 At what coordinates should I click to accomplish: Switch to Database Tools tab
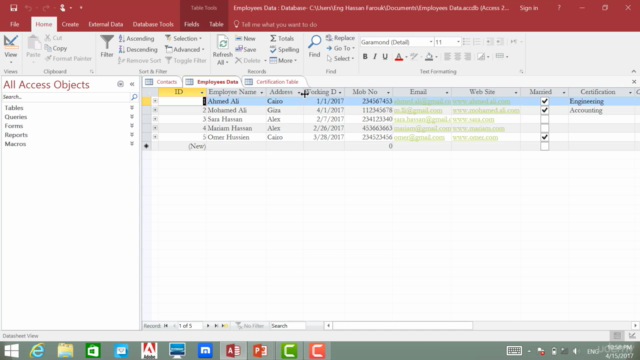(153, 24)
